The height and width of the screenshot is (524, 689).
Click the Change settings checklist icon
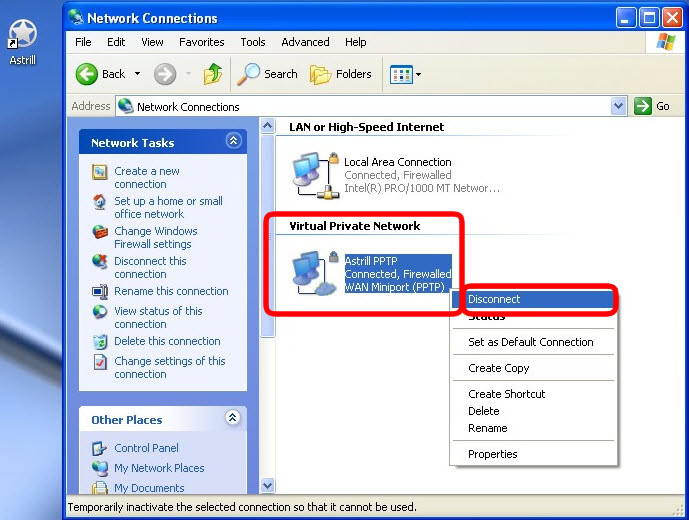pos(100,361)
